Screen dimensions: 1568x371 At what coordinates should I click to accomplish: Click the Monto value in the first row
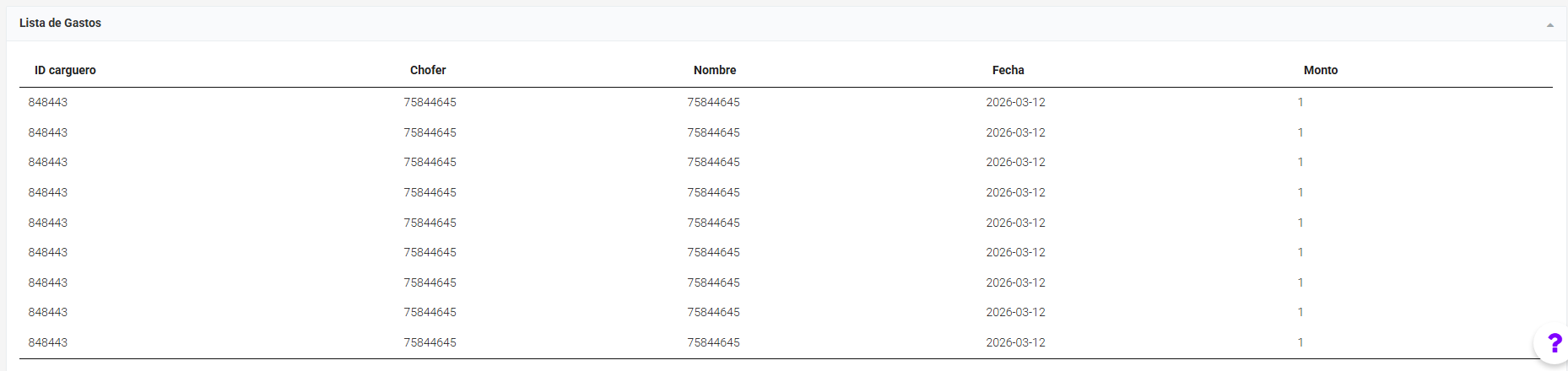[x=1300, y=102]
